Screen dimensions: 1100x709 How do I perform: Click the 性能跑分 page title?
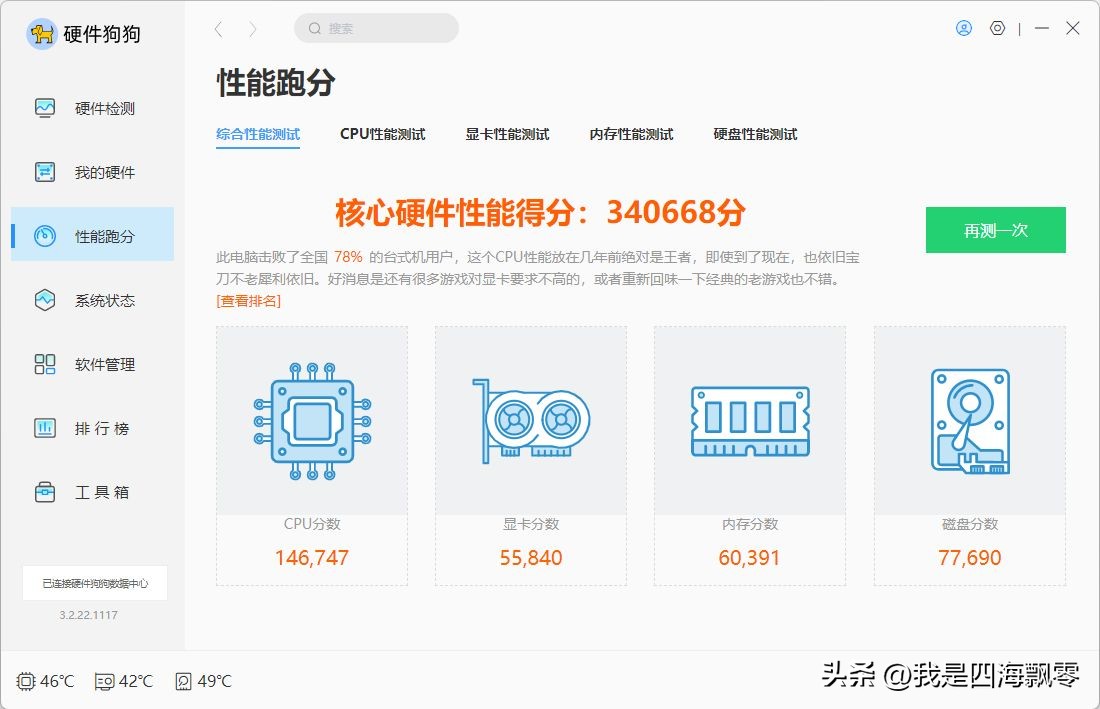(x=276, y=83)
